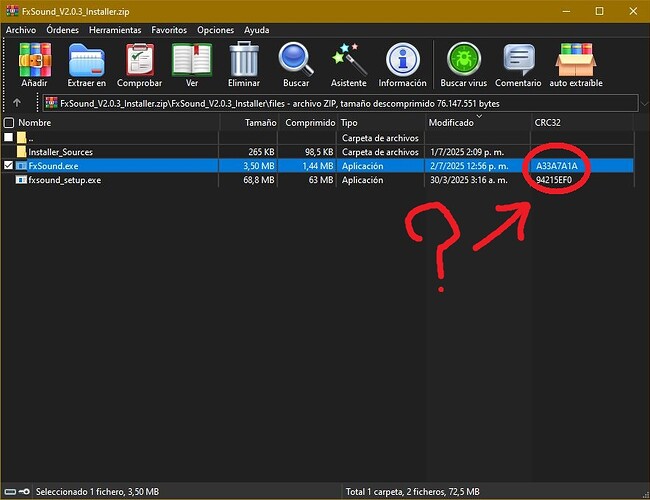Run Comprobar archive test icon
The image size is (650, 500).
pos(140,60)
